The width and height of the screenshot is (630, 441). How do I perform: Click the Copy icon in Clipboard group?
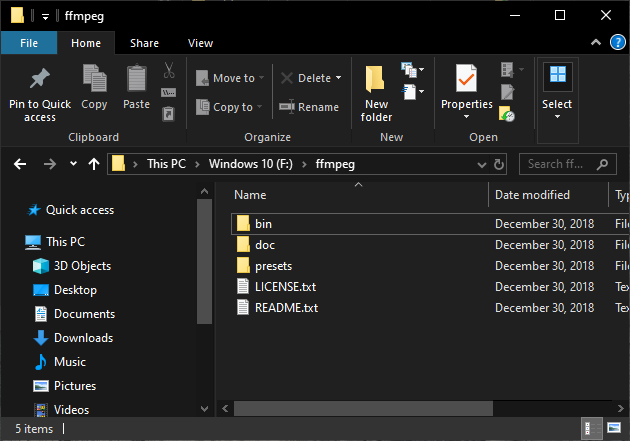pyautogui.click(x=95, y=80)
